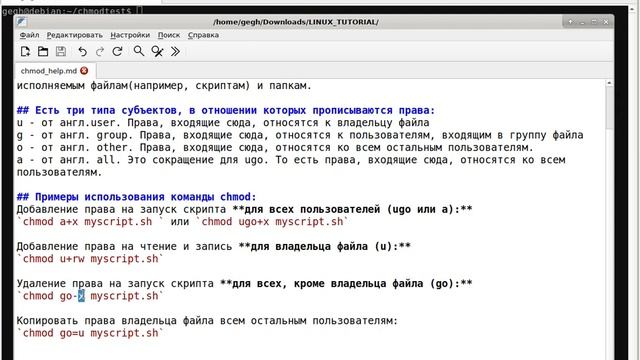Redo the last undone edit
This screenshot has width=640, height=360.
click(100, 51)
